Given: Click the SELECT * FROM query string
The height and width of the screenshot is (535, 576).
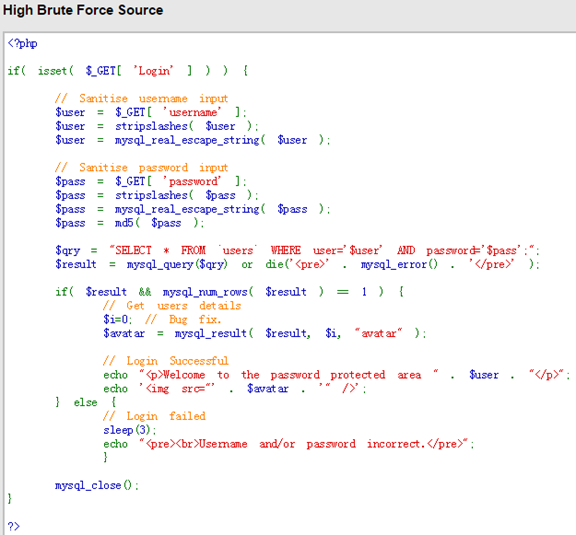Looking at the screenshot, I should point(324,250).
